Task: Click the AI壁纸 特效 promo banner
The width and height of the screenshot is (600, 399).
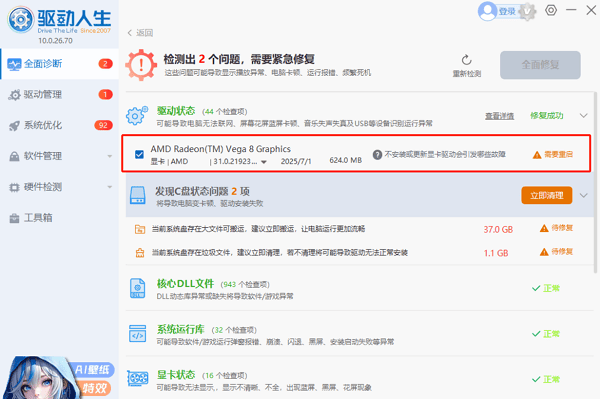Action: tap(59, 378)
